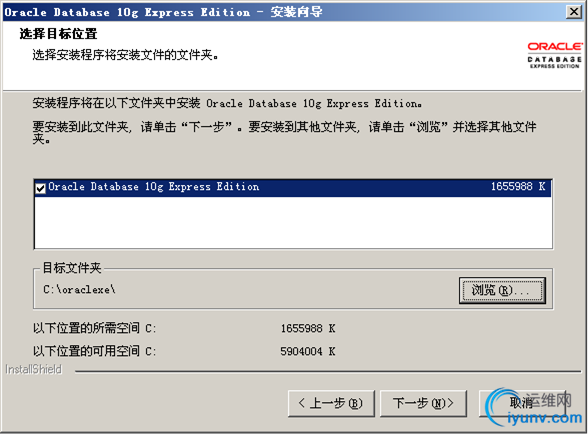
Task: Go to 下一步(N) next step
Action: coord(423,403)
